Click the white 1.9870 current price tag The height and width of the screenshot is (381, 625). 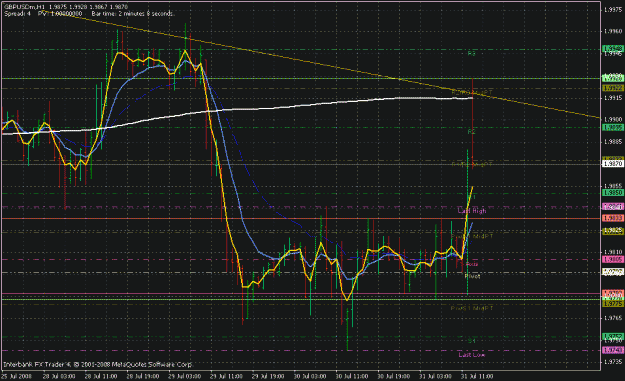[613, 164]
